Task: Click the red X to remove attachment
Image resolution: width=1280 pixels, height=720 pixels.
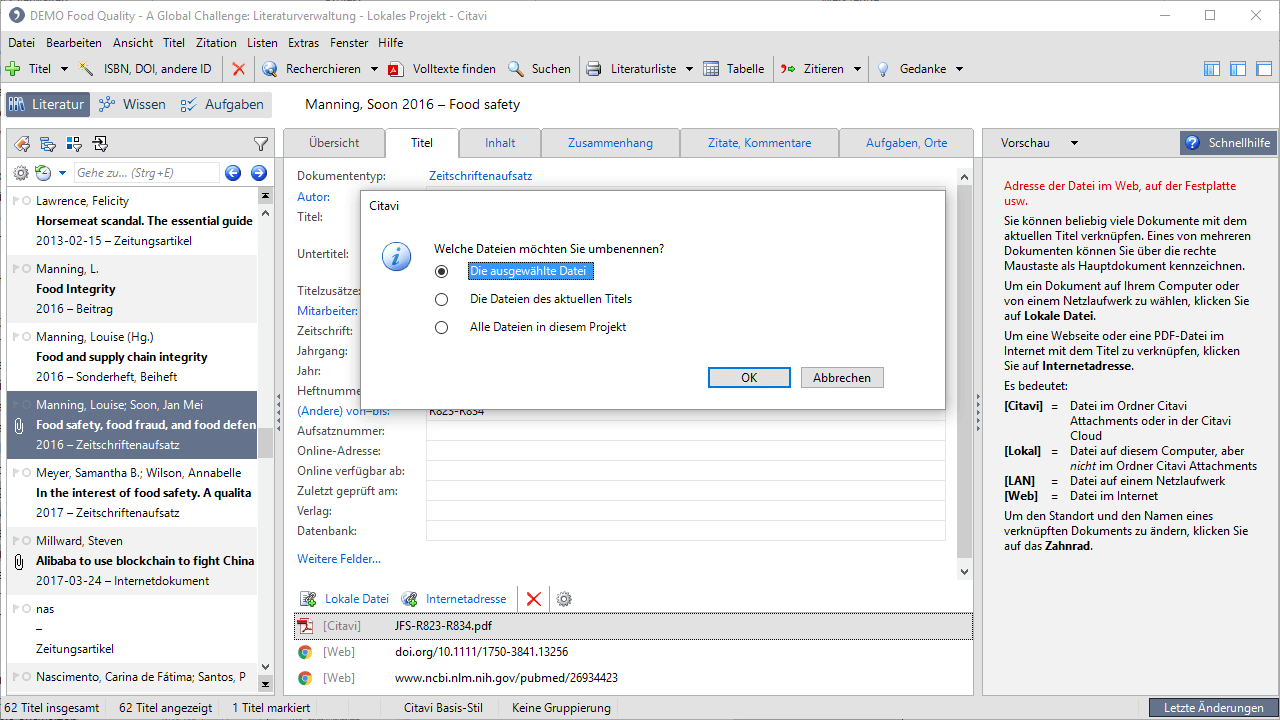Action: point(533,599)
